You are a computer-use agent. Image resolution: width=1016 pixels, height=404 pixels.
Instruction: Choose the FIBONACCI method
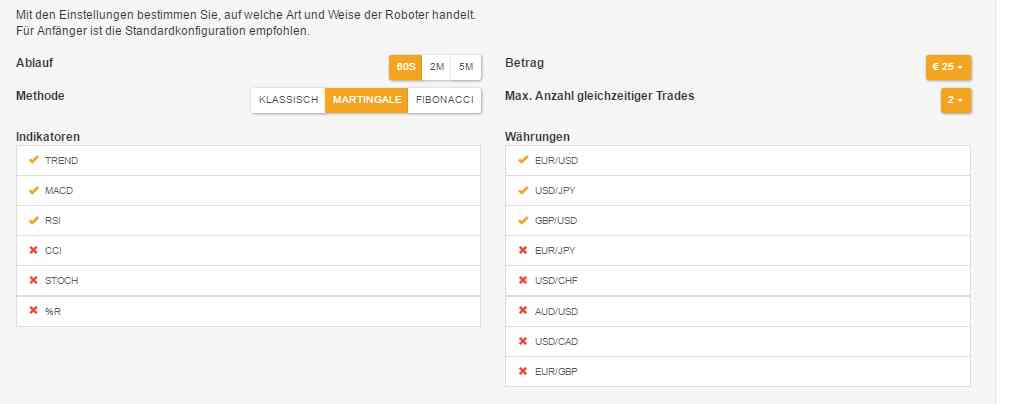pyautogui.click(x=444, y=100)
